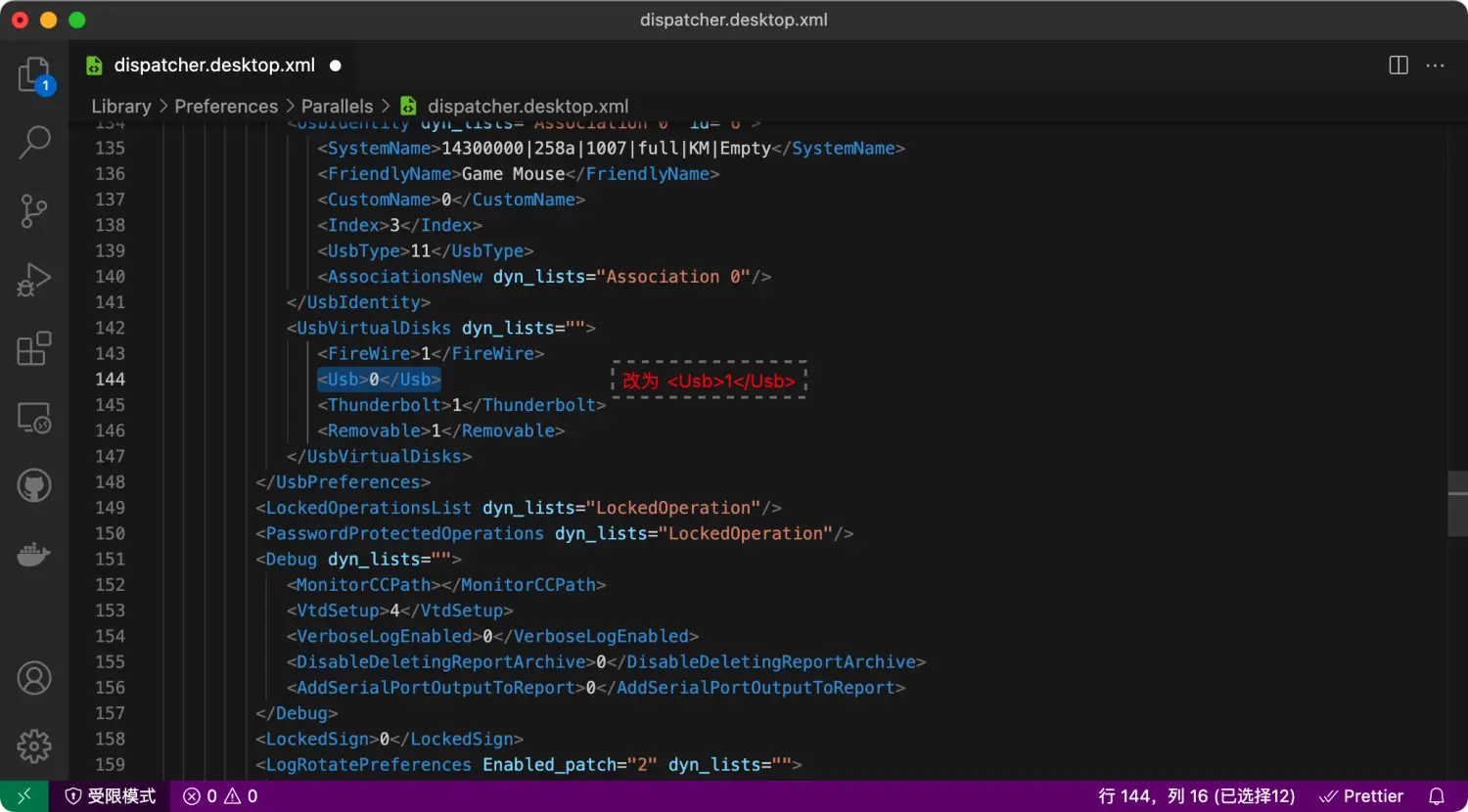The height and width of the screenshot is (812, 1468).
Task: Open the Manage gear menu
Action: (x=34, y=746)
